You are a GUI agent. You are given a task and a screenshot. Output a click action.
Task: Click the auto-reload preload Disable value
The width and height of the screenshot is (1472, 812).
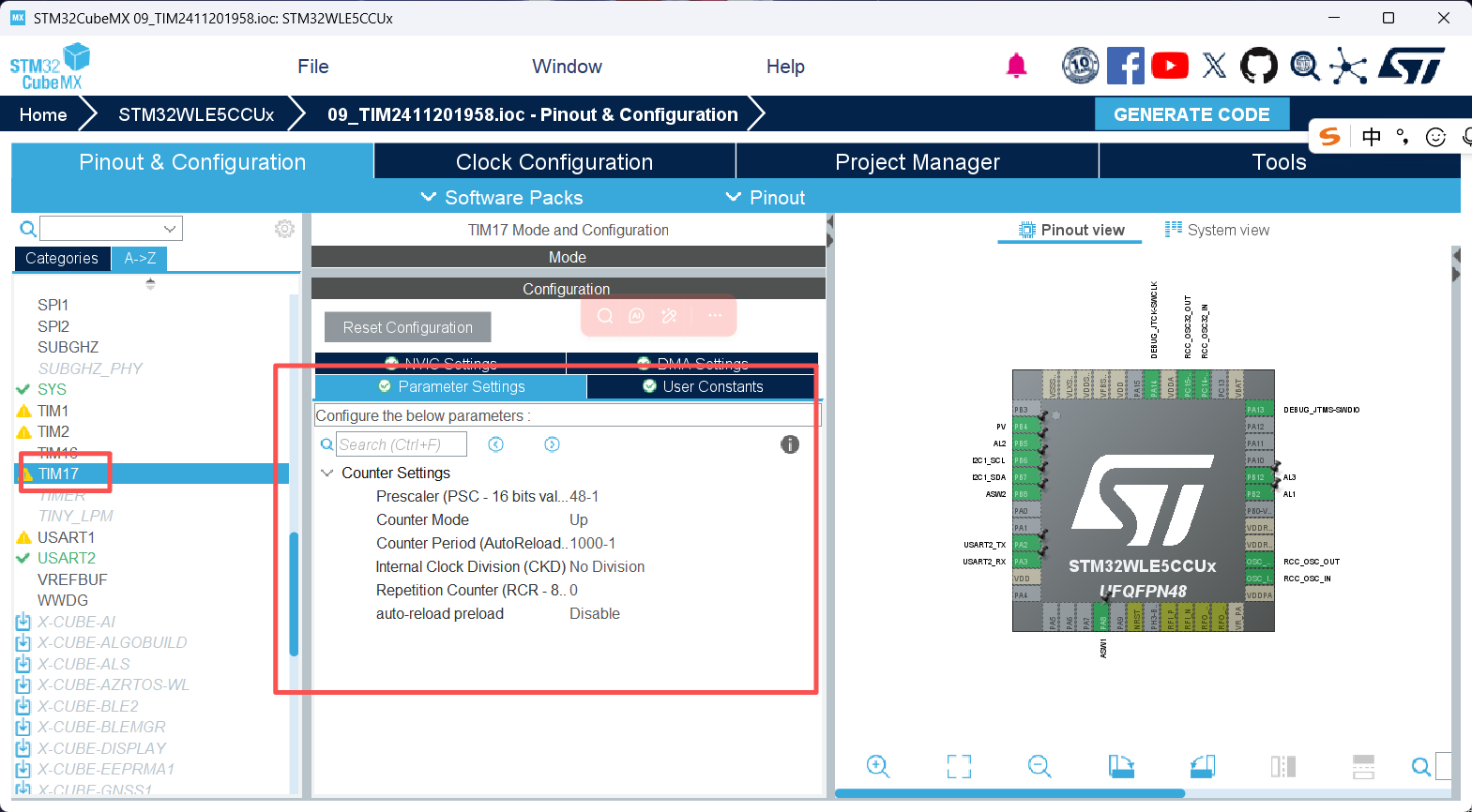[595, 613]
